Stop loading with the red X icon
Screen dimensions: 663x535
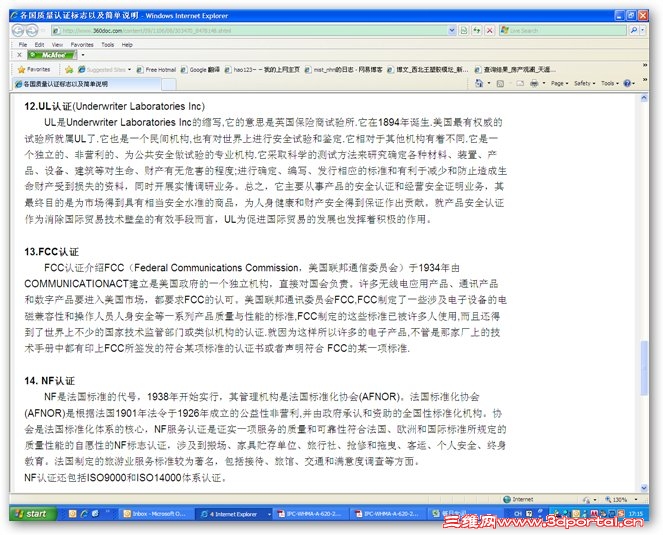(x=490, y=30)
